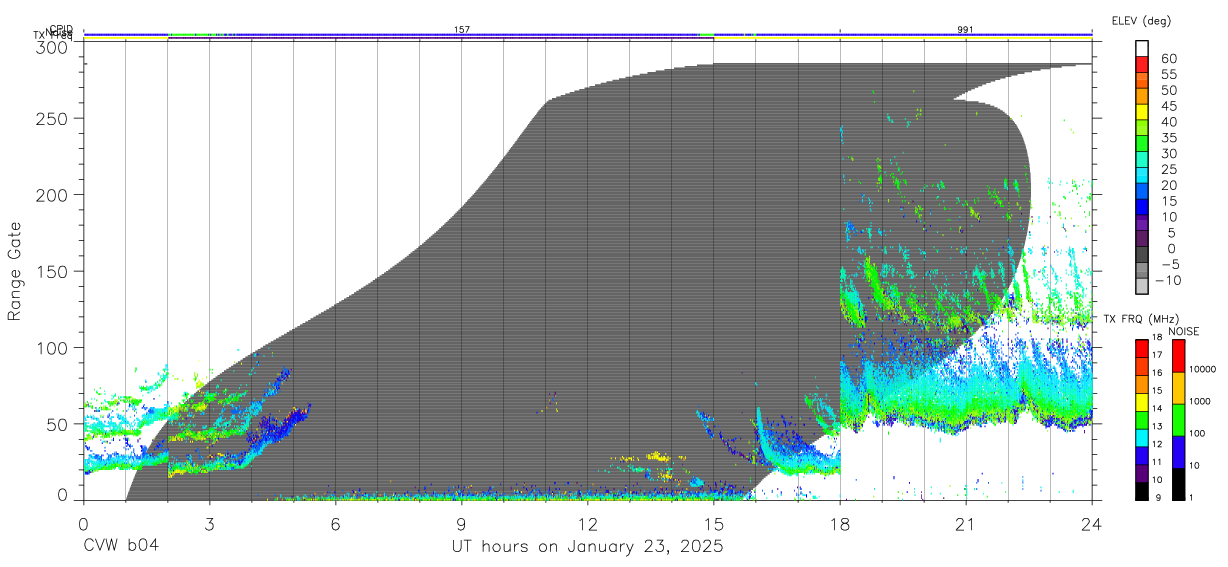
Task: Click the green segment of the NOISE colorbar
Action: 1179,419
